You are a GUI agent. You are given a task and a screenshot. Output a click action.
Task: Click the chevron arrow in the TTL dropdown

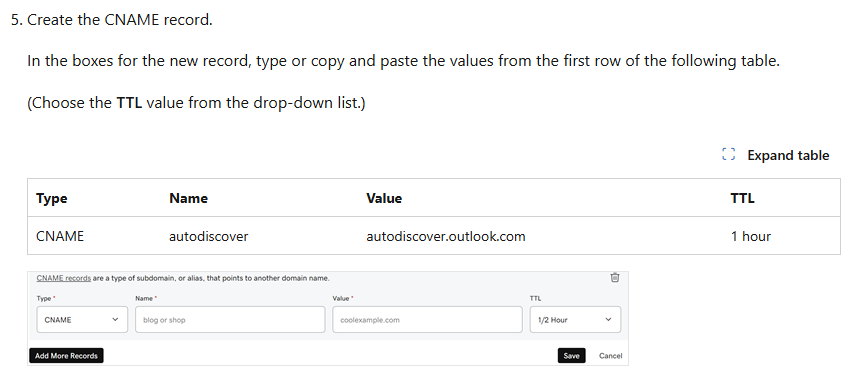point(608,320)
